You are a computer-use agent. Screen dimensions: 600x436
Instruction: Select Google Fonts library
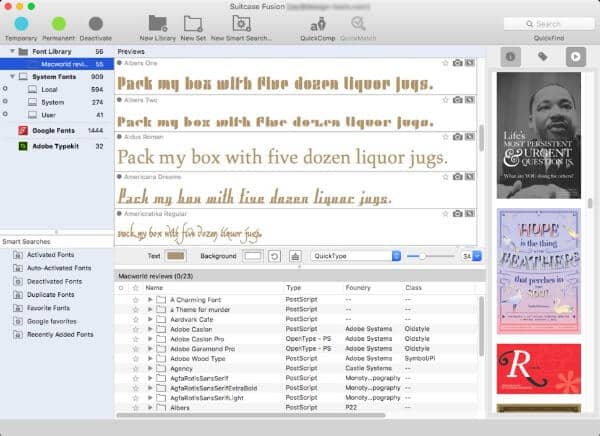pyautogui.click(x=53, y=131)
